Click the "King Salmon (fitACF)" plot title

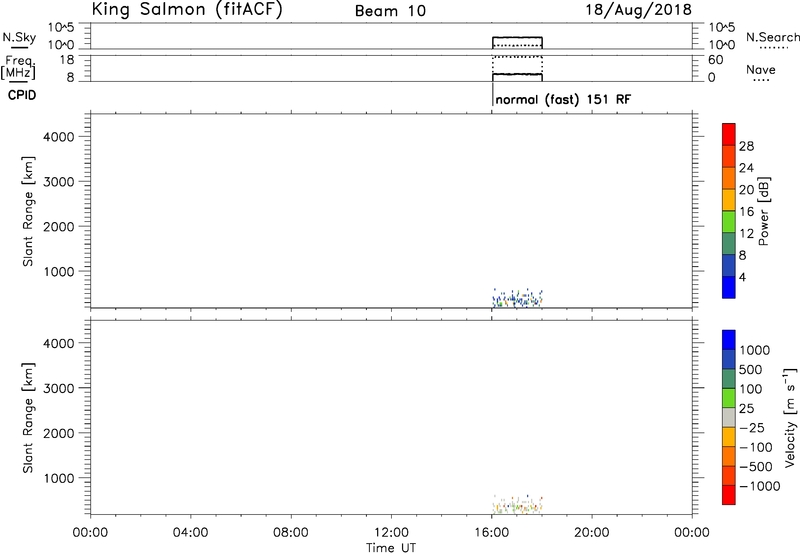click(x=187, y=10)
